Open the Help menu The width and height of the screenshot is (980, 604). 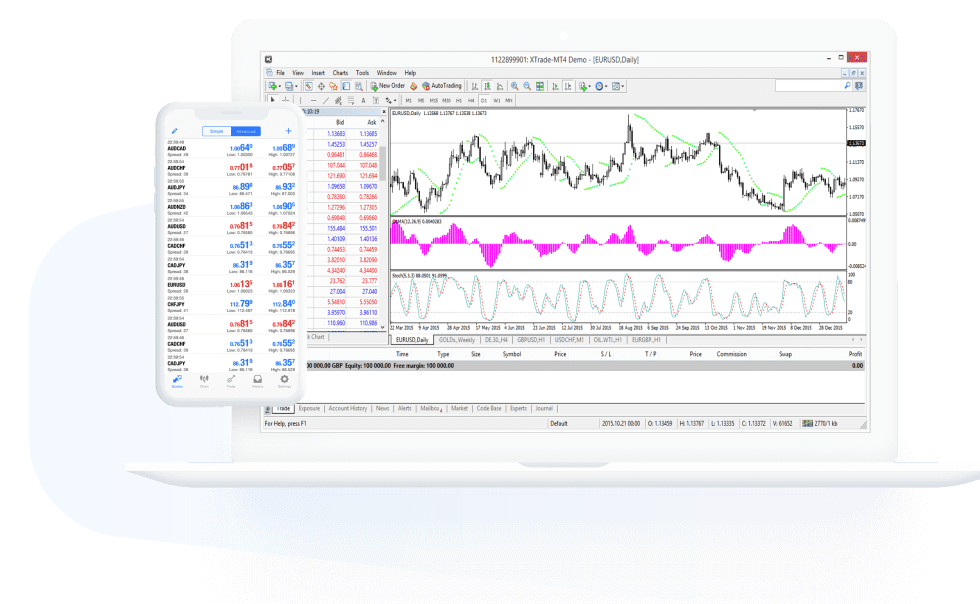(x=410, y=73)
